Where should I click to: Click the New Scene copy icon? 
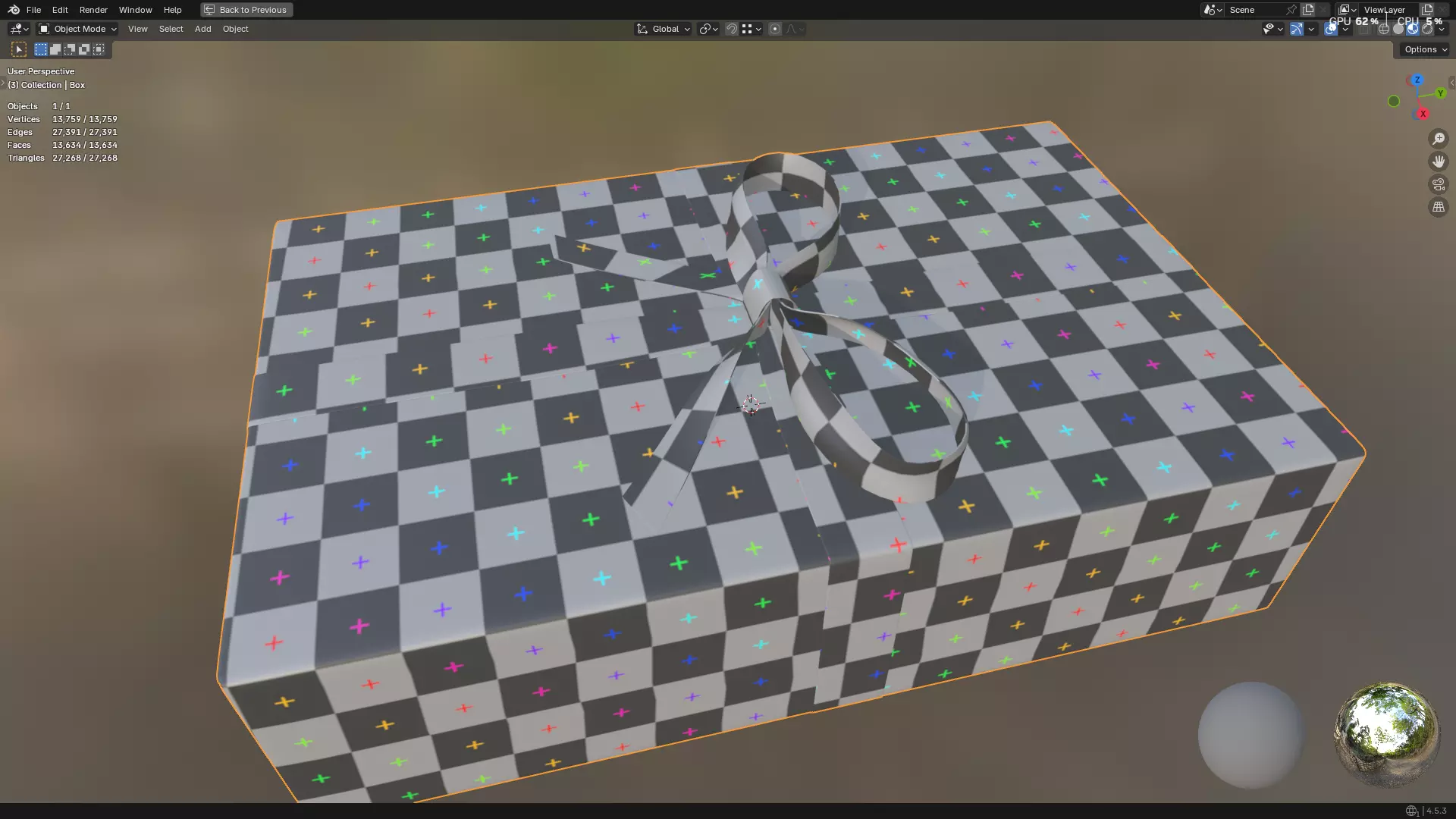click(x=1308, y=10)
